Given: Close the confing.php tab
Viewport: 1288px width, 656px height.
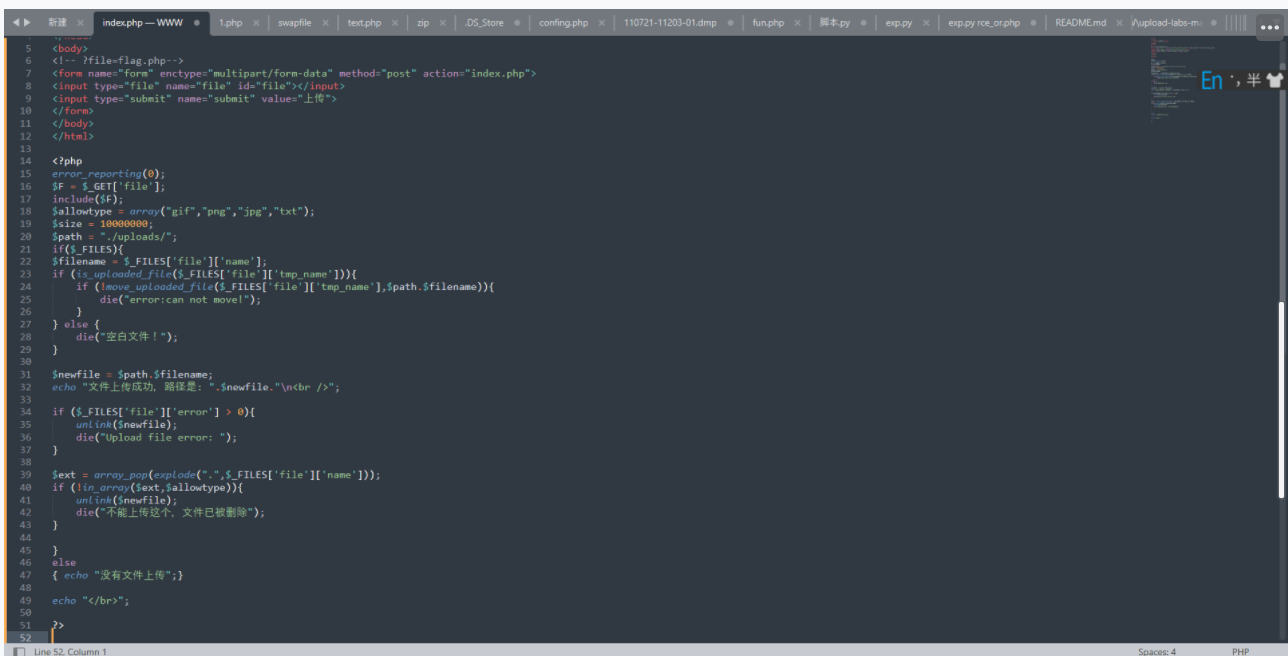Looking at the screenshot, I should (602, 22).
